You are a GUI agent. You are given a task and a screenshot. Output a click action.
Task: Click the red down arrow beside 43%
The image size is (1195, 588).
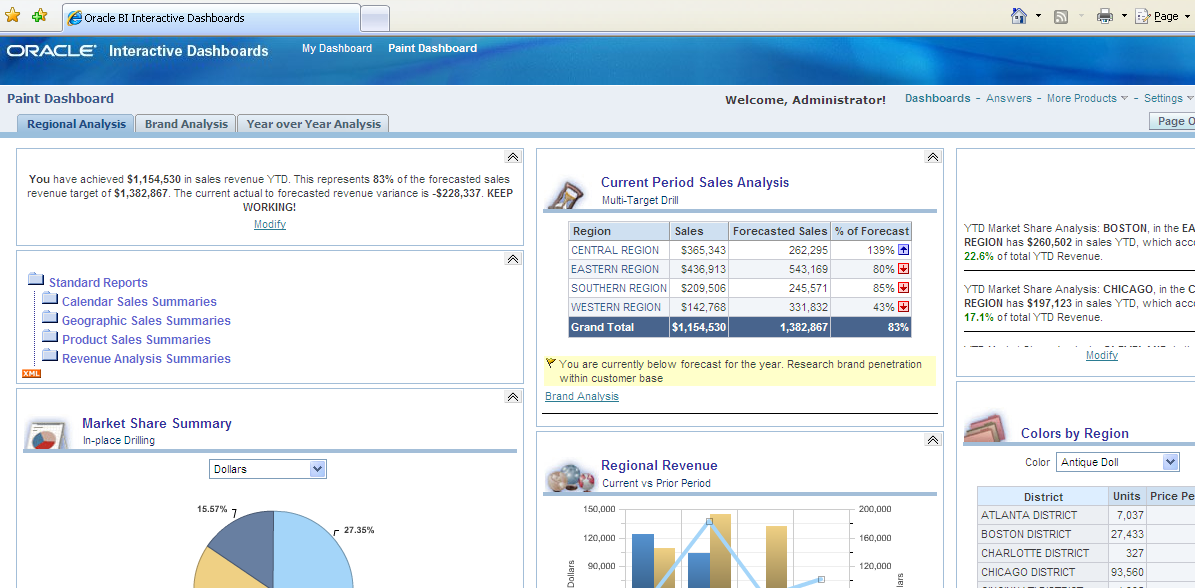pyautogui.click(x=903, y=307)
